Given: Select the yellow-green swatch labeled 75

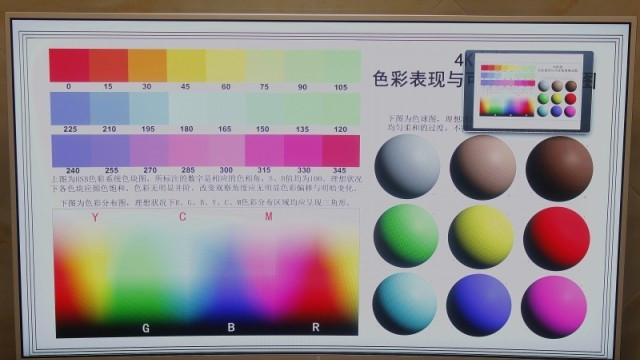Looking at the screenshot, I should [x=264, y=67].
